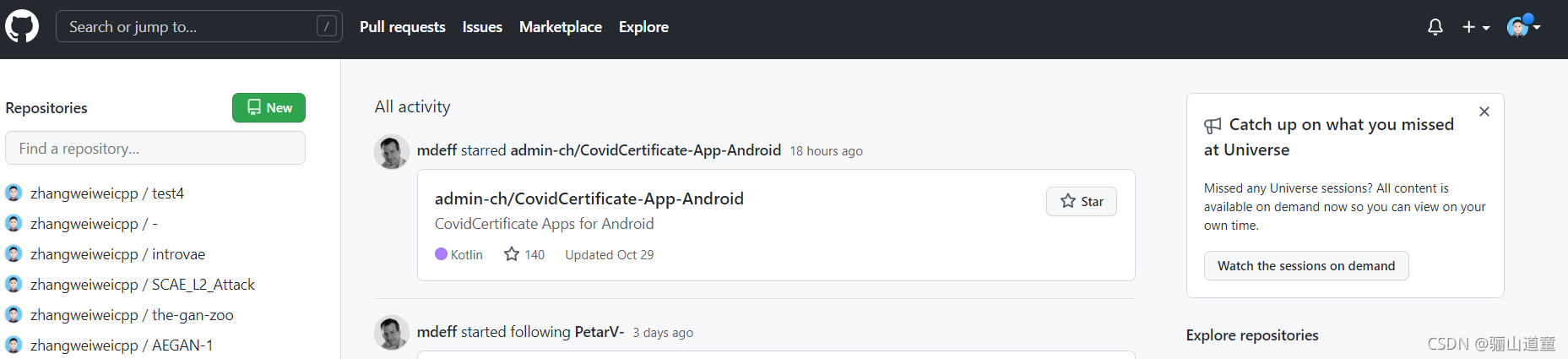Open repository zhangweiweicpp / test4
Viewport: 1568px width, 359px height.
click(107, 193)
